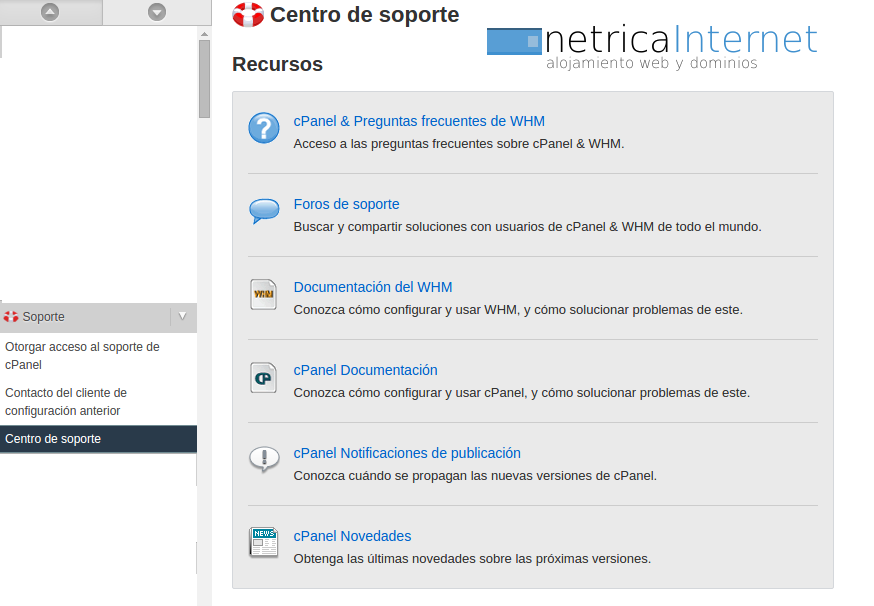Click the cPanel documentation file icon
874x606 pixels.
click(264, 377)
